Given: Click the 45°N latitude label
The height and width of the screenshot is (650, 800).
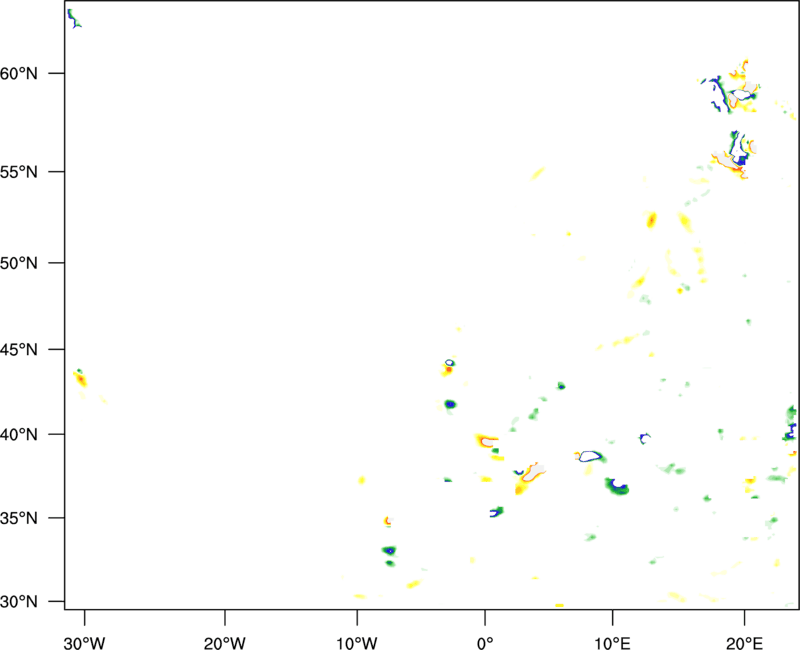Looking at the screenshot, I should pos(19,350).
